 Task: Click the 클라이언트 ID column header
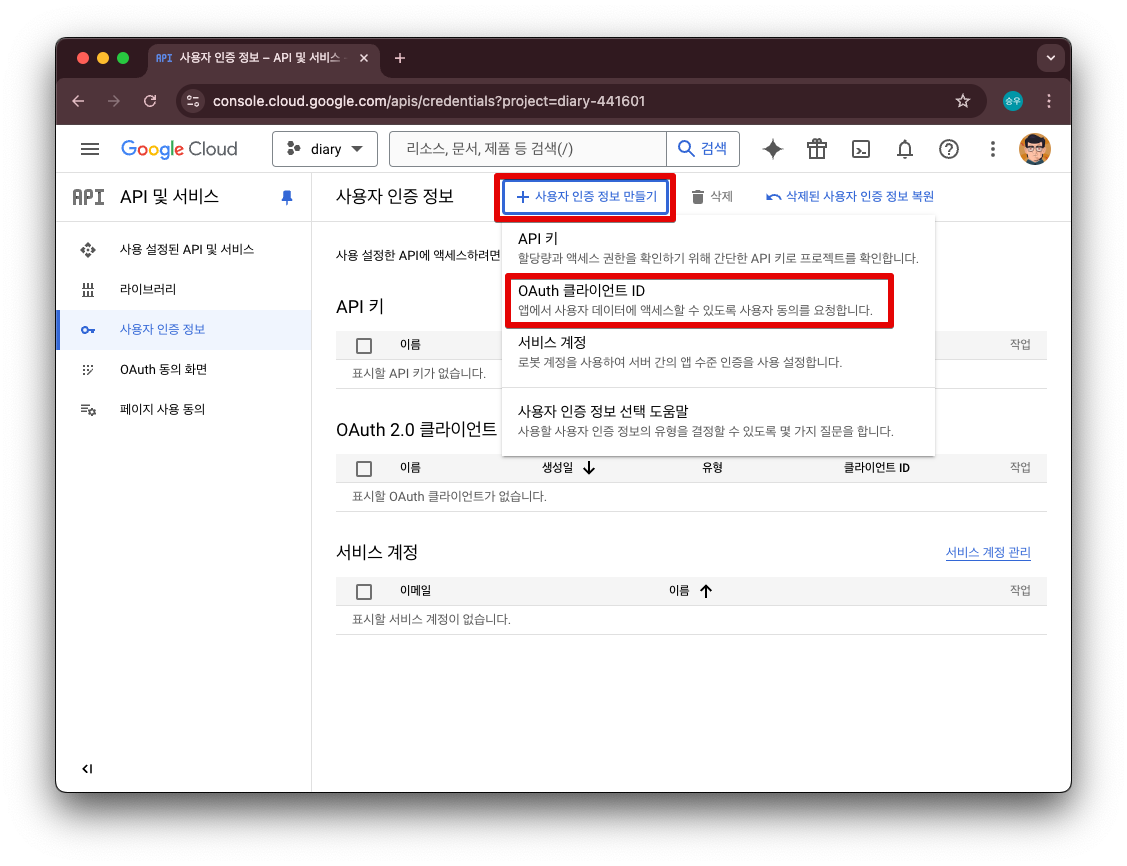tap(876, 468)
